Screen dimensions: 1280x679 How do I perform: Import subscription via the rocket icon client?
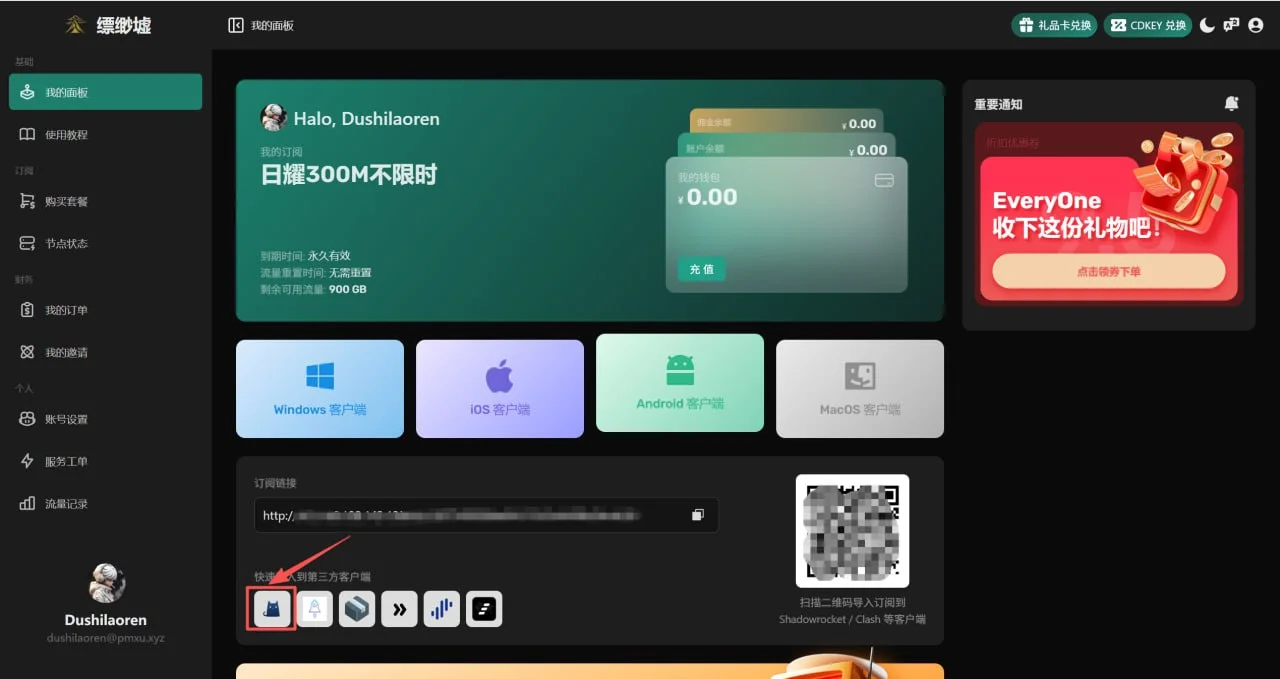pyautogui.click(x=315, y=608)
